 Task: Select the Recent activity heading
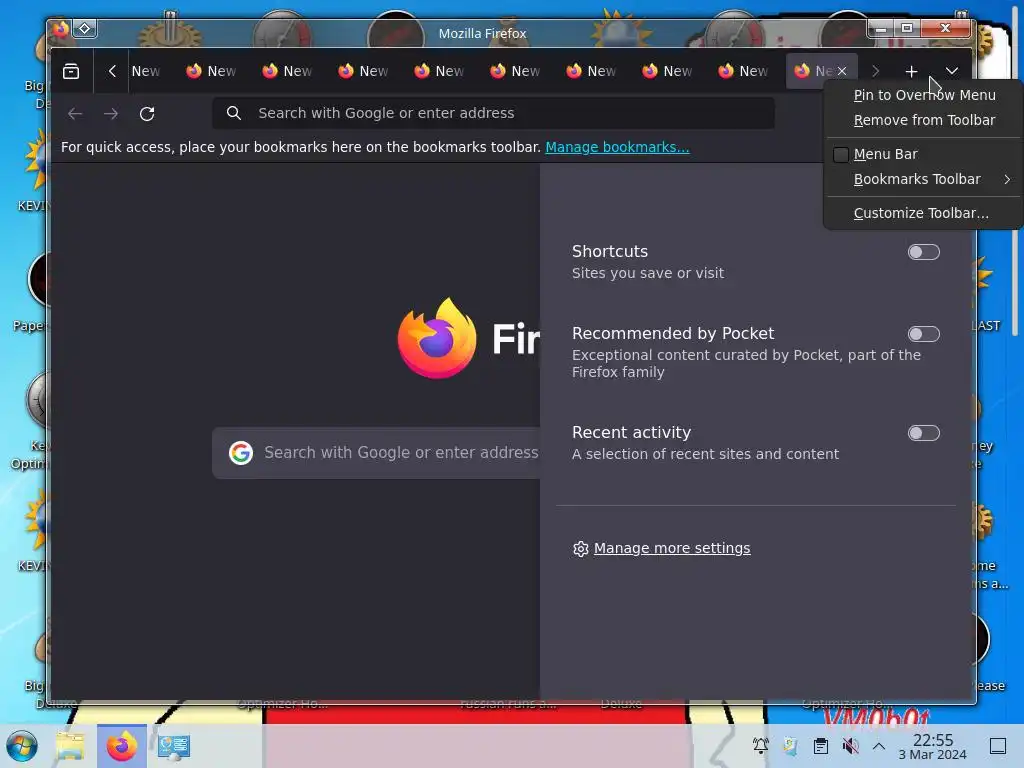point(631,432)
